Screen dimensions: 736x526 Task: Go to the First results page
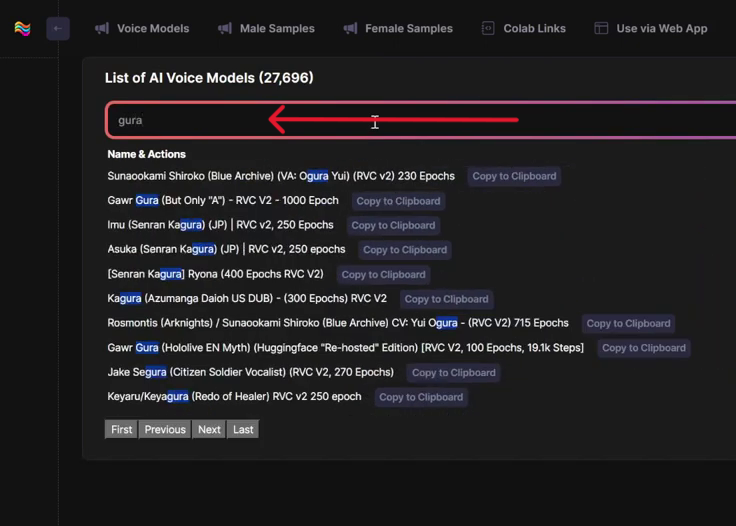(122, 429)
